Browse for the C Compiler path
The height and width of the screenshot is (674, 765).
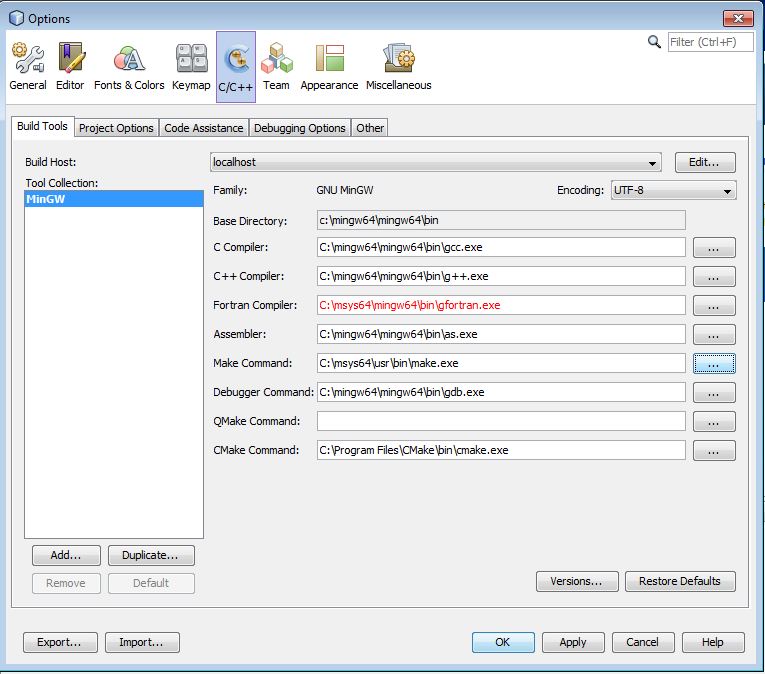713,247
